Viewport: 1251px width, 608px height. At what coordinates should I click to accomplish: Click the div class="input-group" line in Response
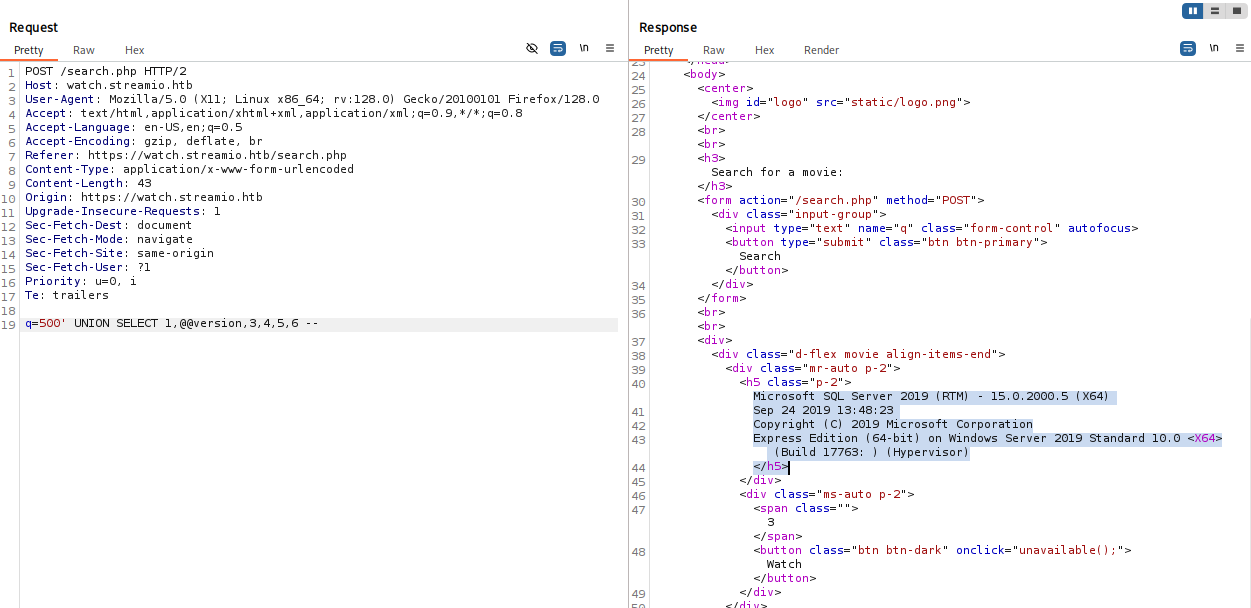(x=799, y=214)
